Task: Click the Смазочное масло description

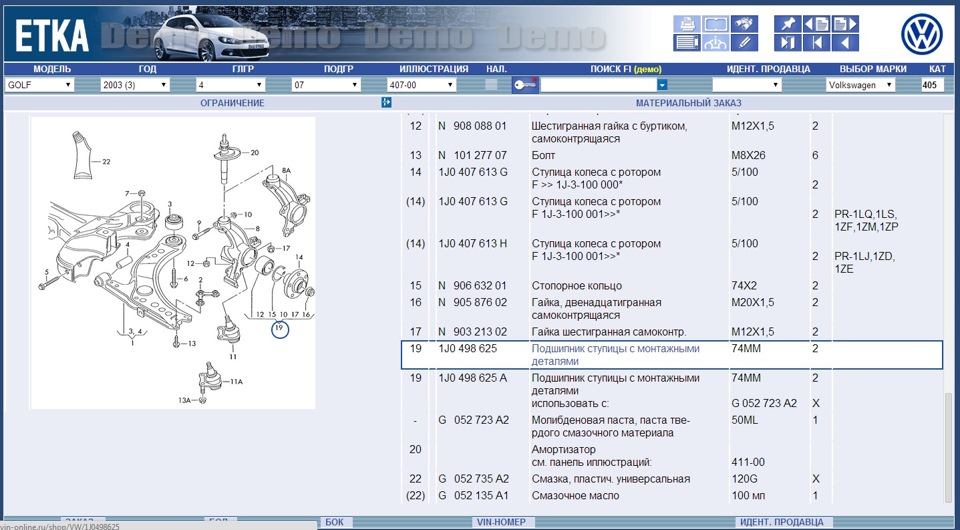Action: coord(576,496)
